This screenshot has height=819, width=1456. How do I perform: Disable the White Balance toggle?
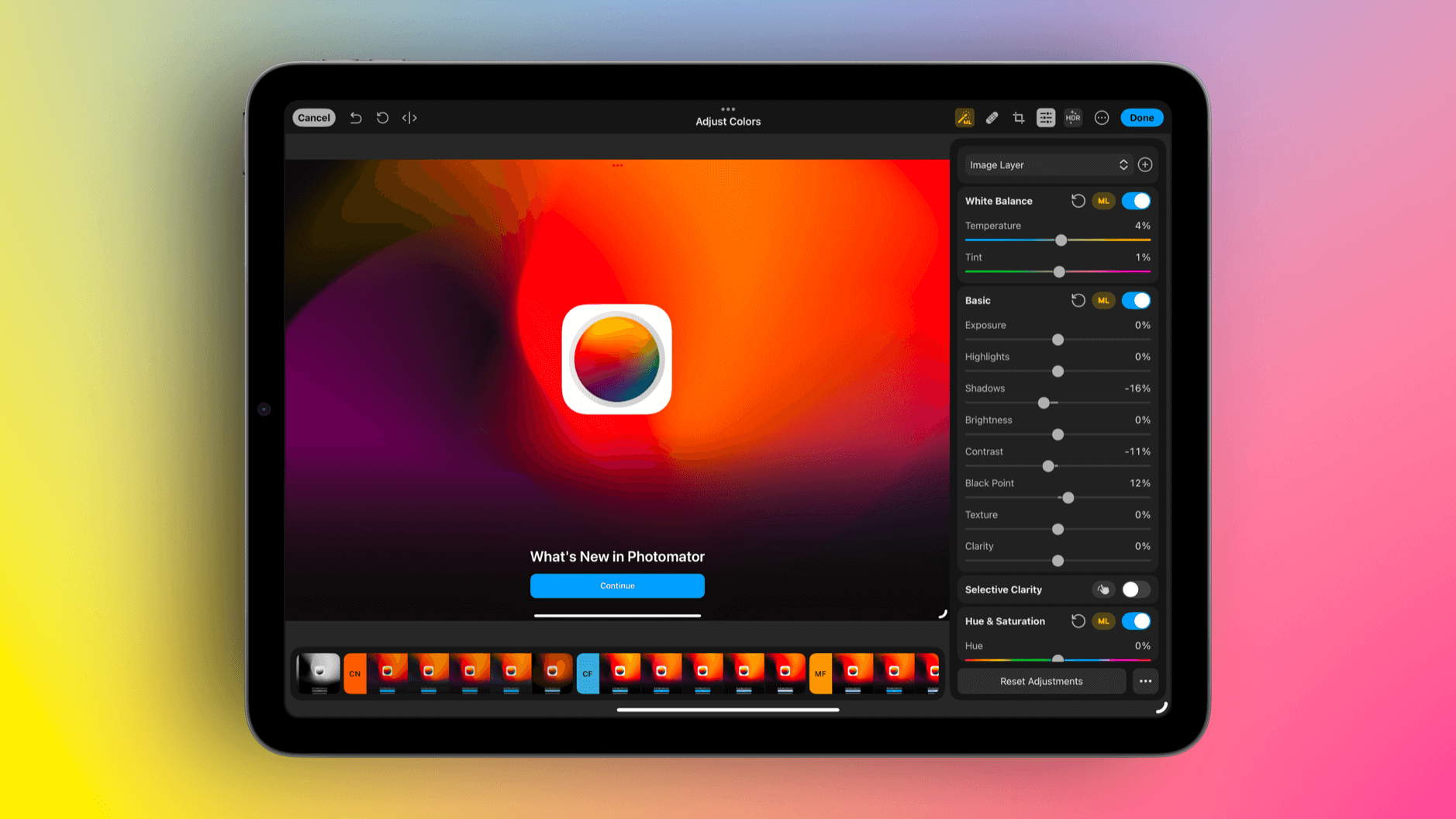pyautogui.click(x=1137, y=201)
